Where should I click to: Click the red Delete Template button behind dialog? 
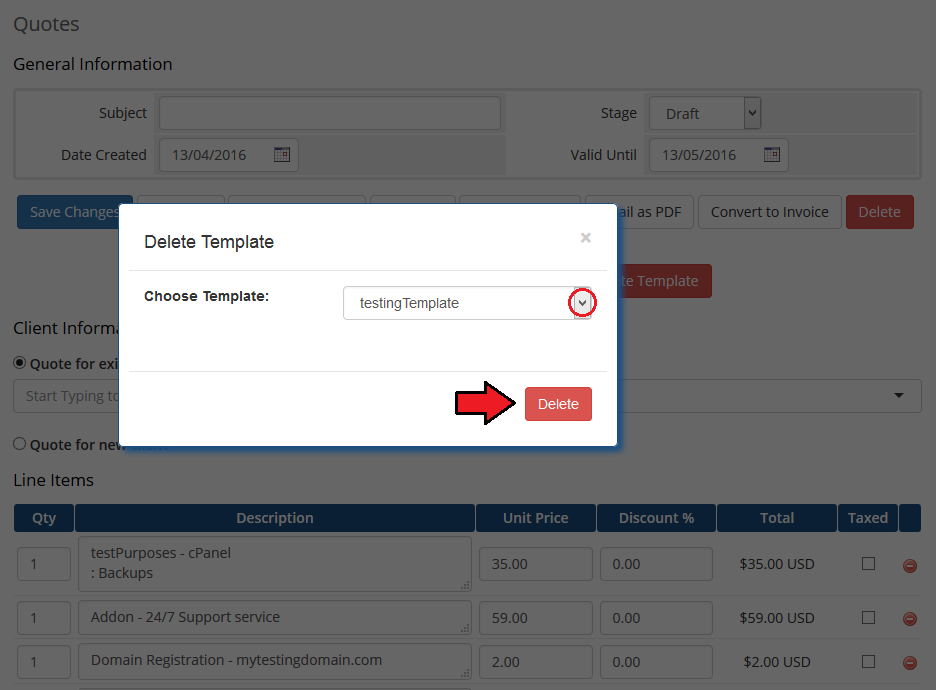(664, 281)
